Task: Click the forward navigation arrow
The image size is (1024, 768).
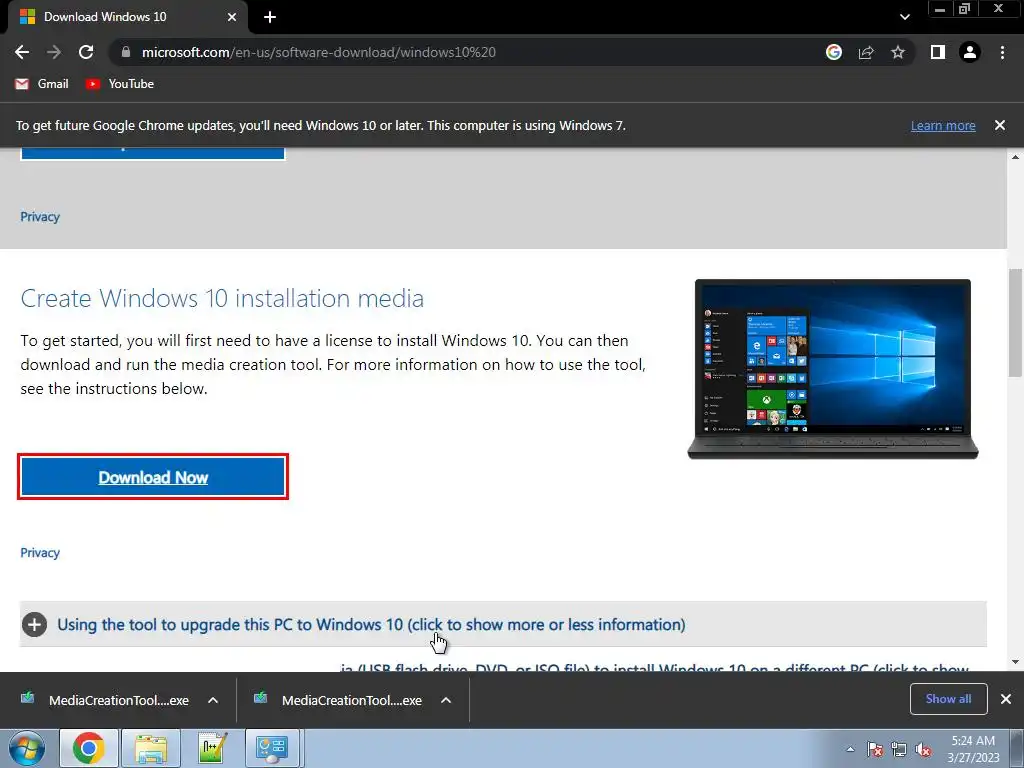Action: (x=54, y=52)
